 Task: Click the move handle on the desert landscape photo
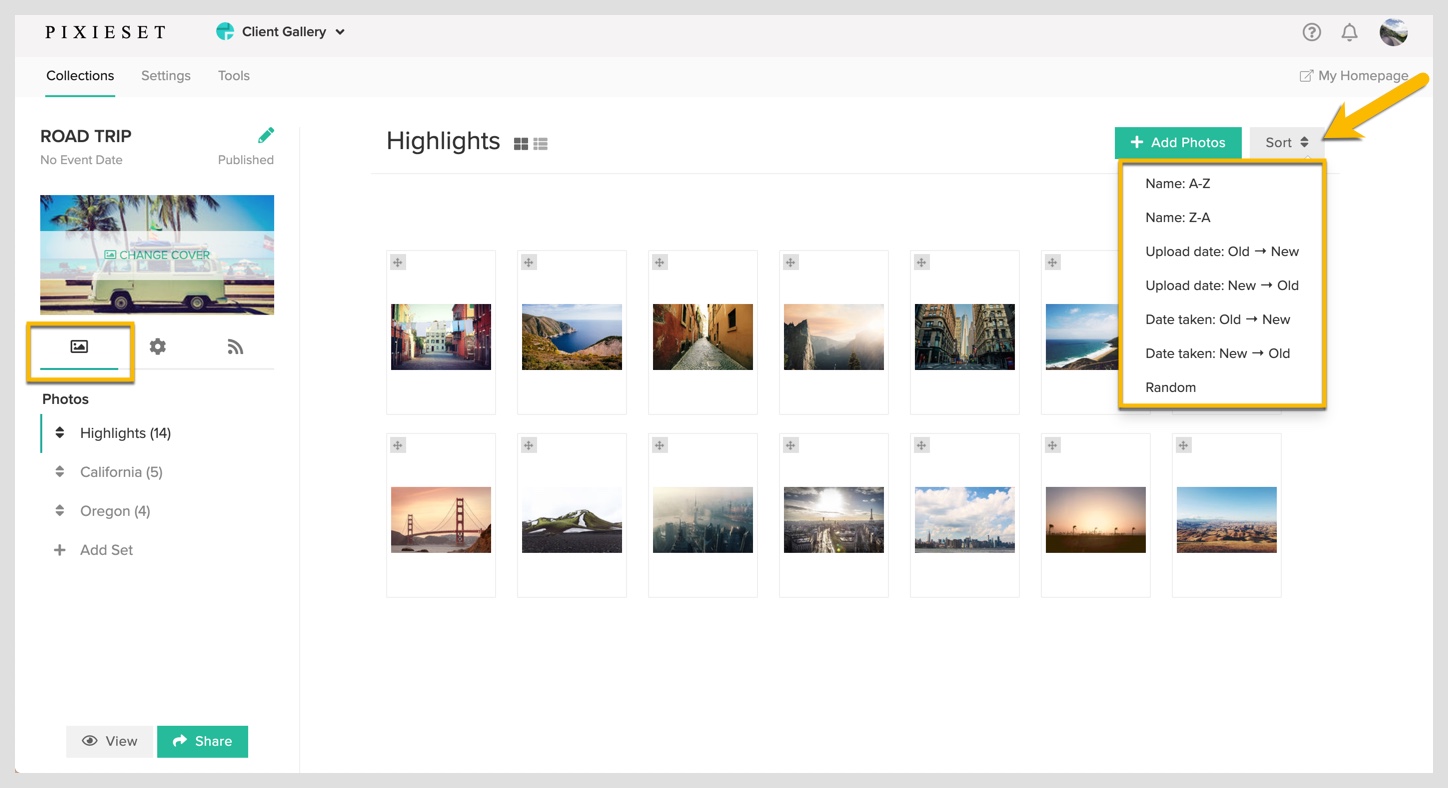pos(1184,445)
